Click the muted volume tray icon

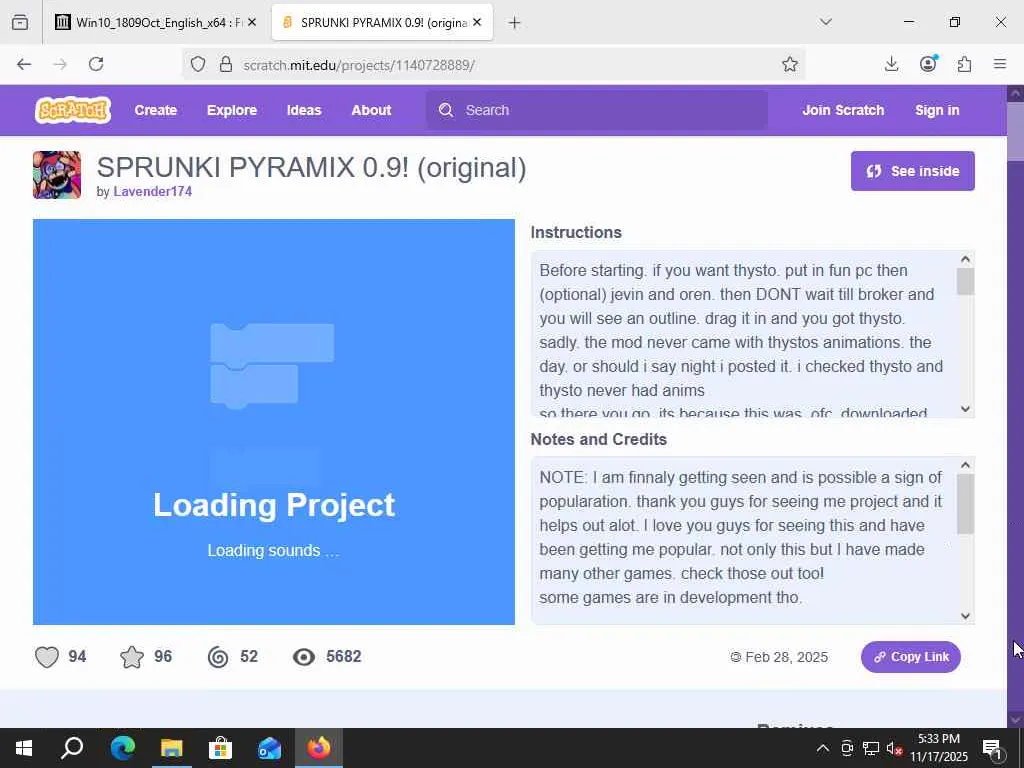click(x=894, y=748)
